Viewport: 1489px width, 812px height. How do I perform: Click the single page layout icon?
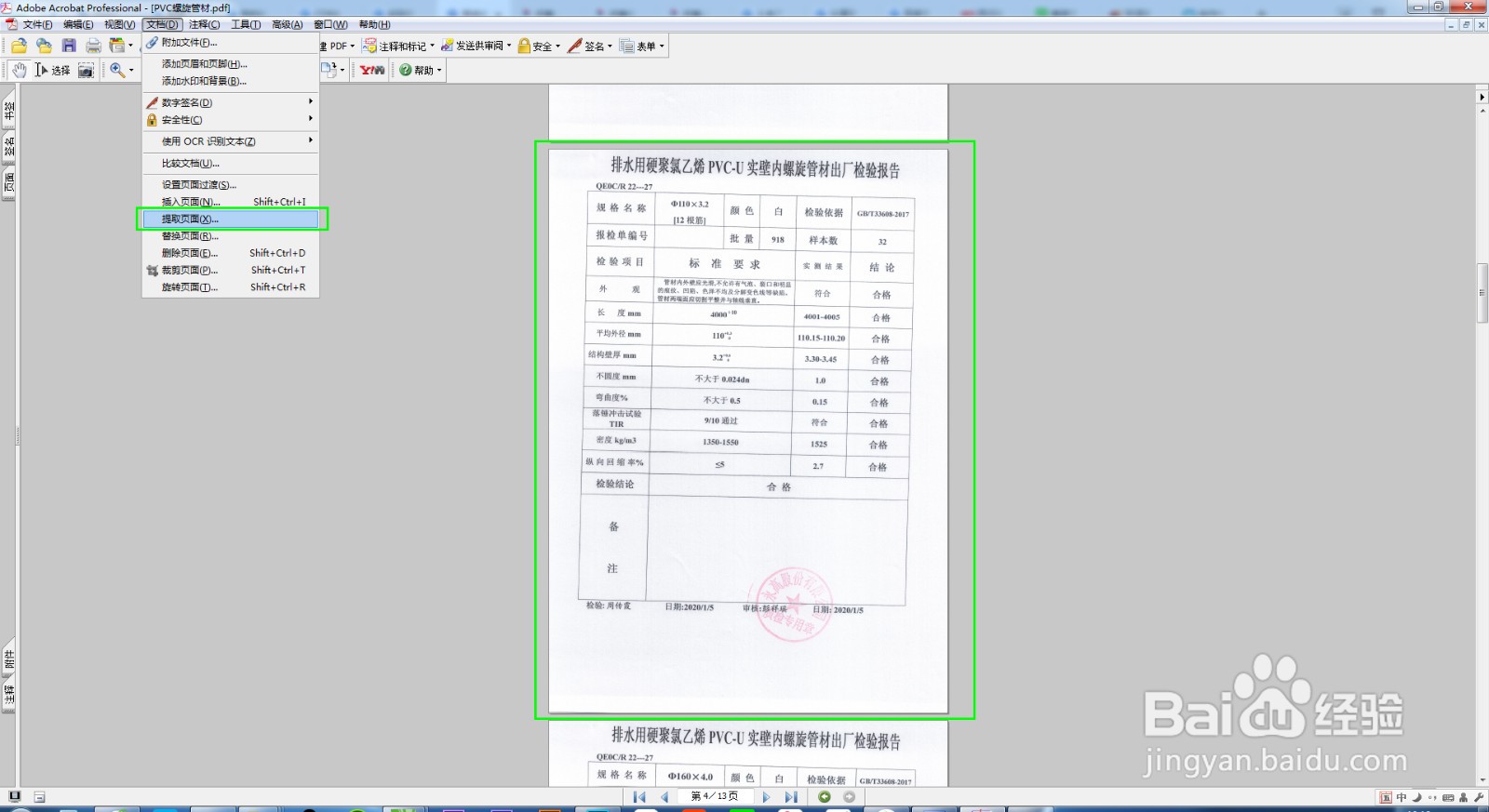pyautogui.click(x=14, y=797)
